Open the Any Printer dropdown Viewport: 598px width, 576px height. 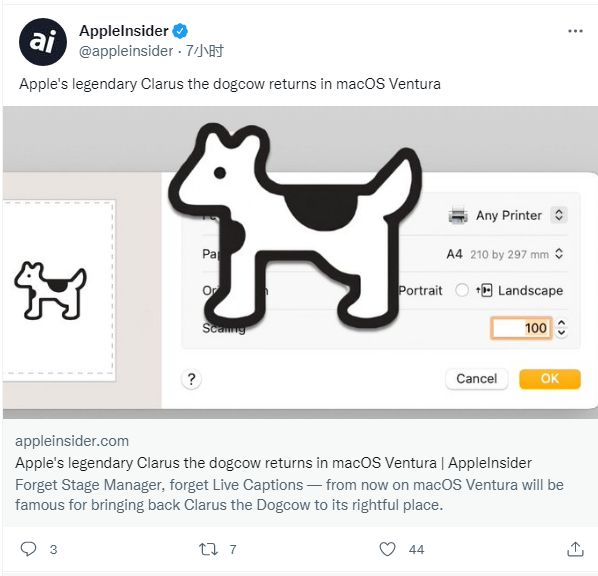pyautogui.click(x=559, y=215)
